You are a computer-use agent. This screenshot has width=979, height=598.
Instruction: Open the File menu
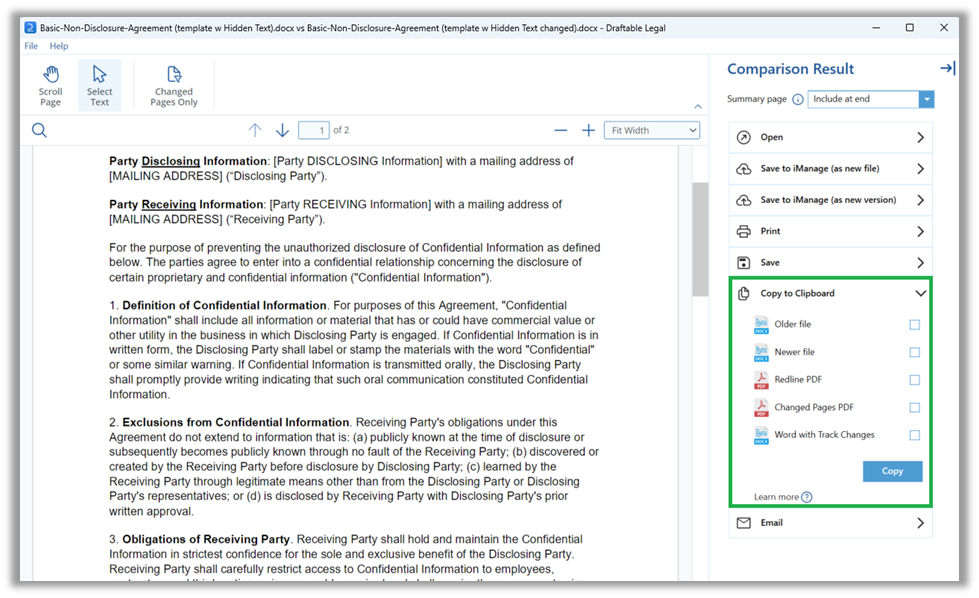31,46
